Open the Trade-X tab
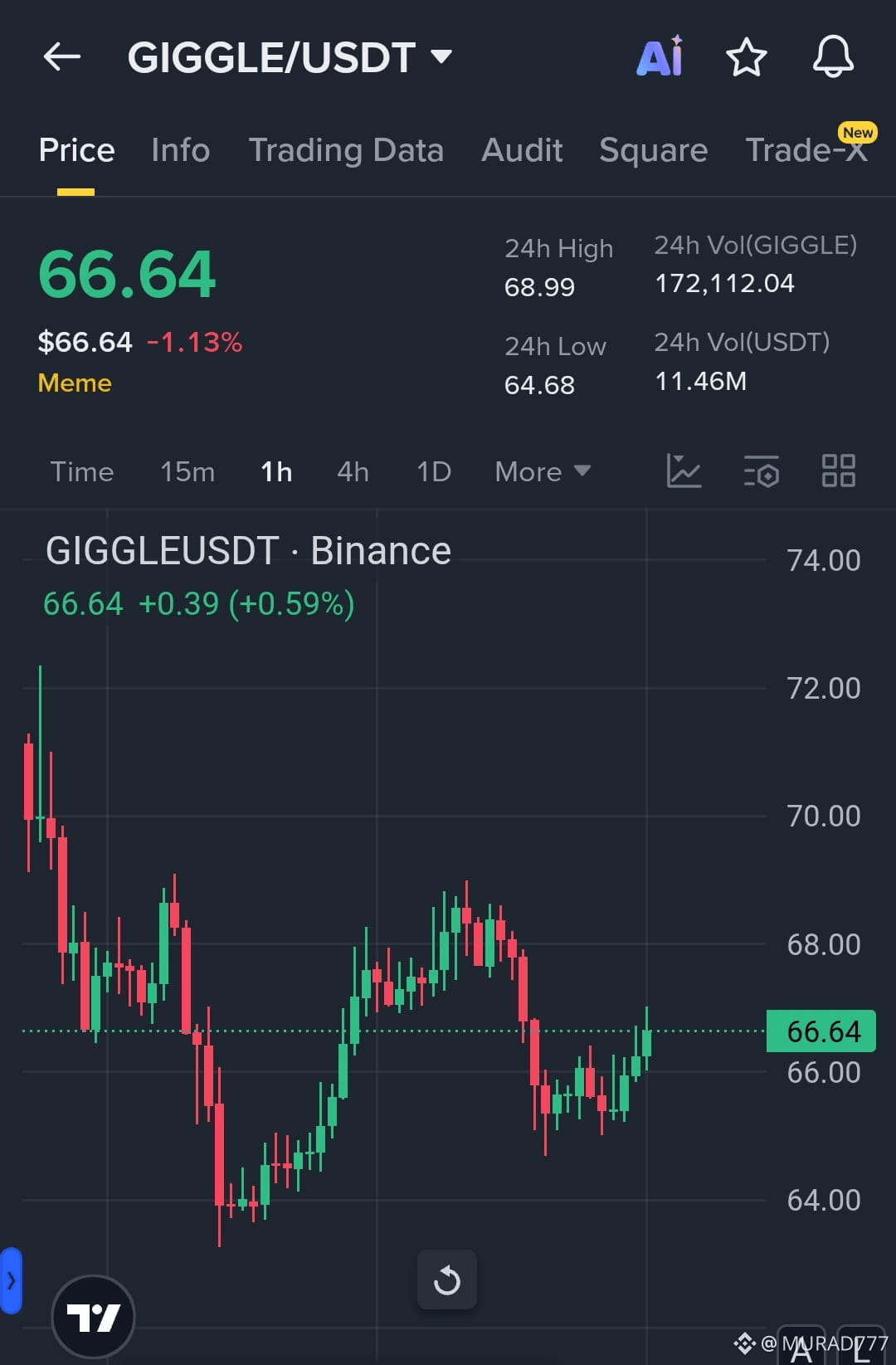The image size is (896, 1365). point(806,150)
